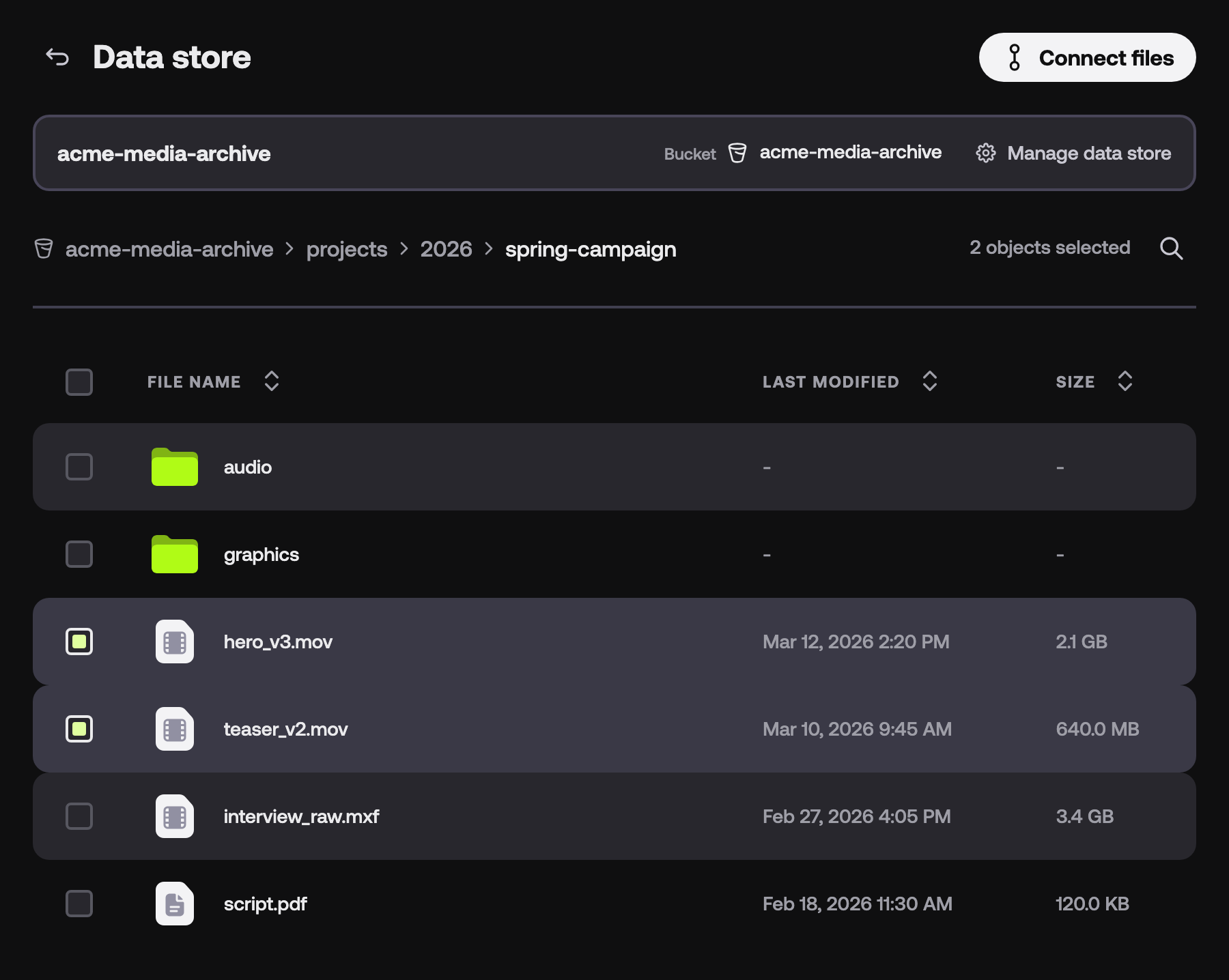Uncheck the hero_v3.mov checkbox
1229x980 pixels.
pos(79,642)
